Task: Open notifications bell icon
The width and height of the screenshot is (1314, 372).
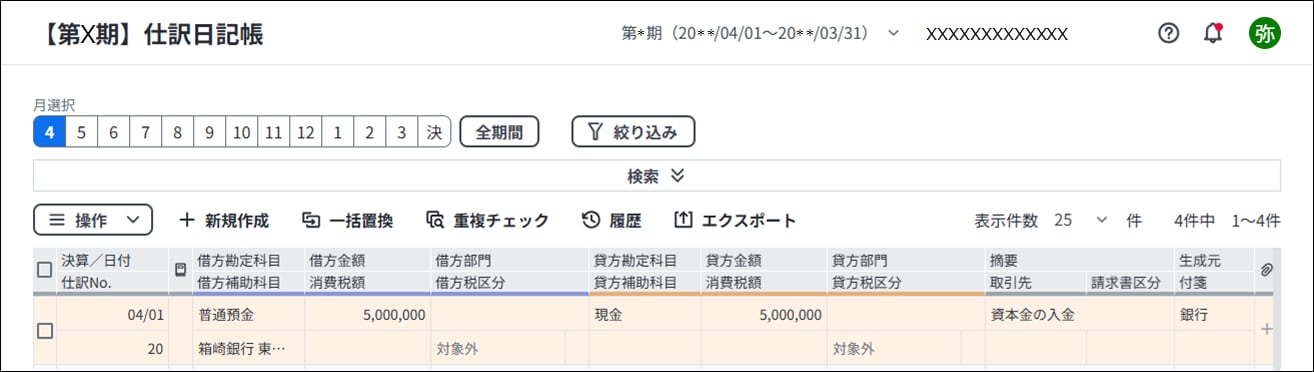Action: click(x=1213, y=33)
